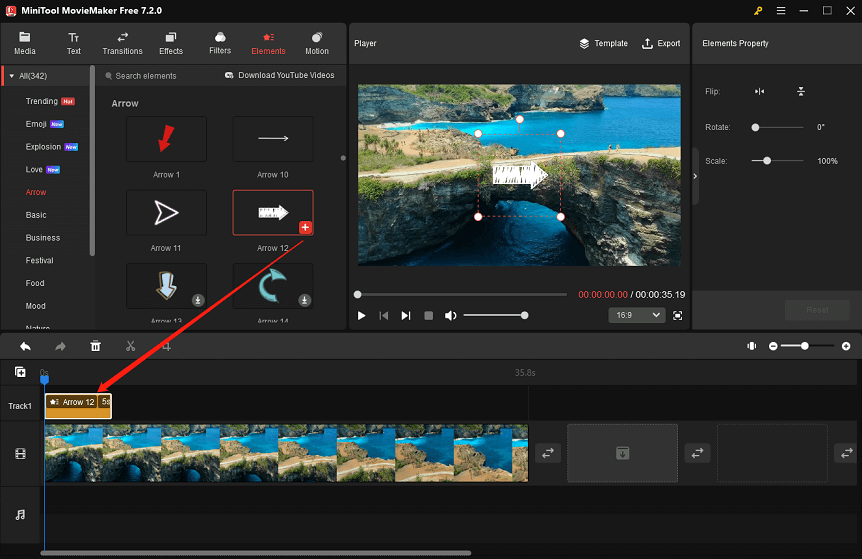
Task: Click the timeline fit-to-zoom icon
Action: coord(752,346)
